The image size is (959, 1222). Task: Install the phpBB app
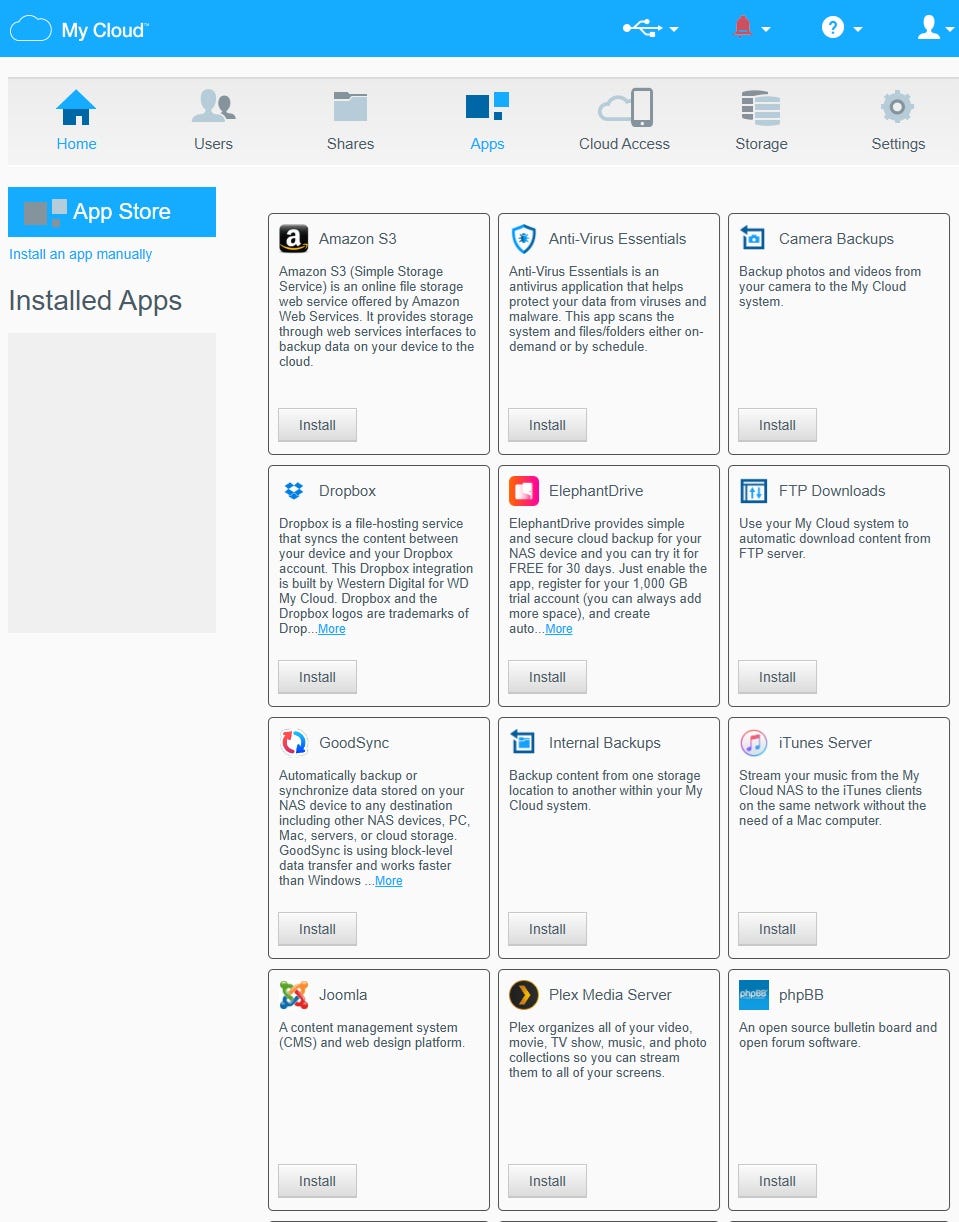tap(777, 1181)
